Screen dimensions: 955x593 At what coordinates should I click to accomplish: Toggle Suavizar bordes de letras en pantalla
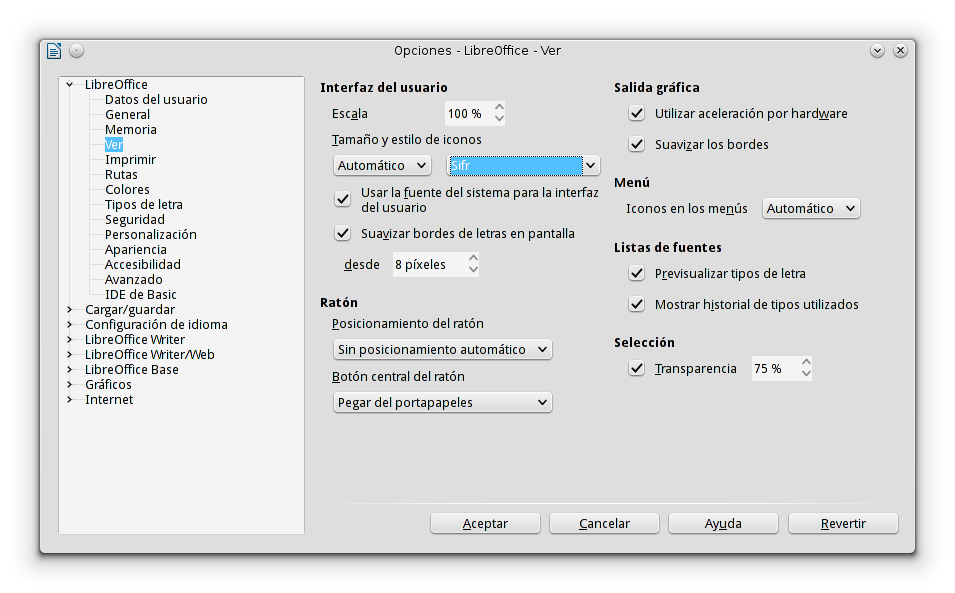(x=343, y=234)
